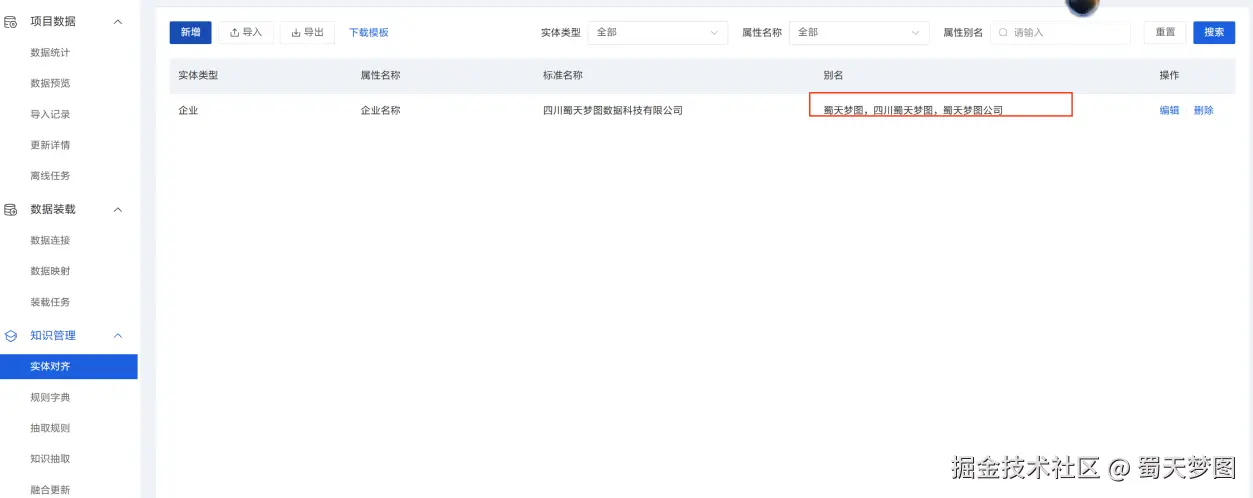
Task: Open the 实体类型 dropdown
Action: [x=657, y=33]
